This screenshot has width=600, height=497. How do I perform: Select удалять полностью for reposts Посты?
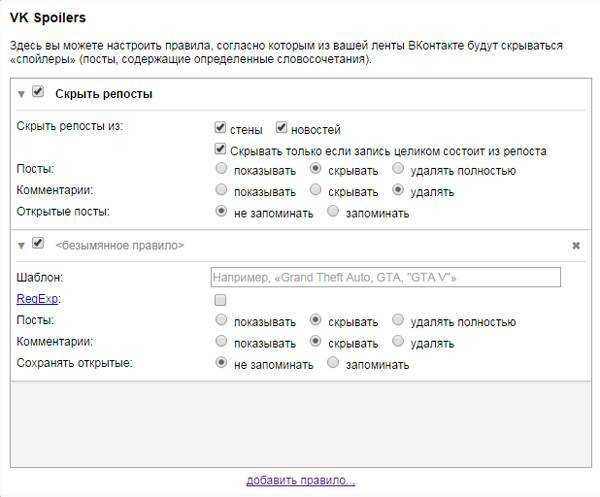click(x=398, y=168)
